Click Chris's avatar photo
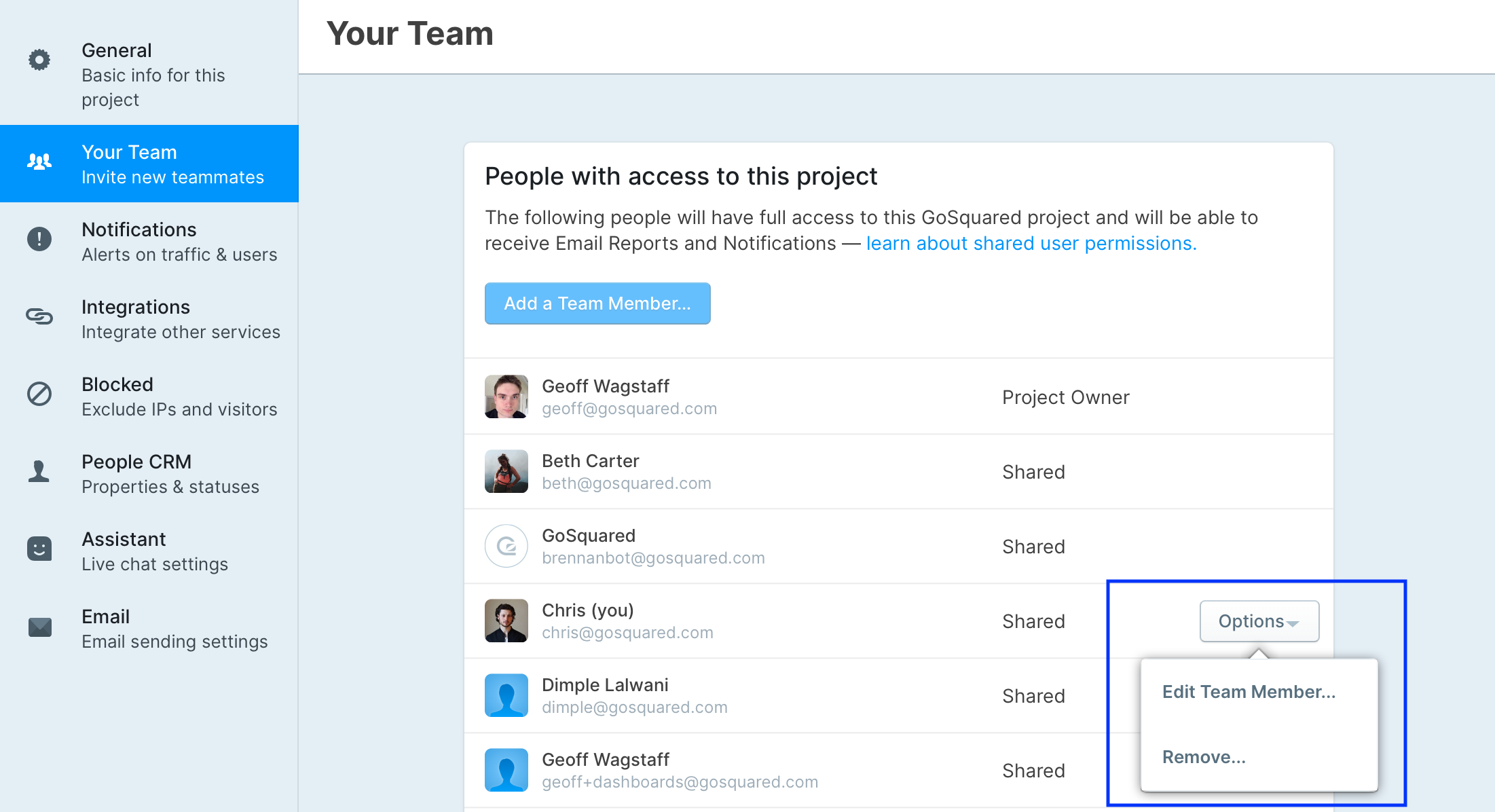Image resolution: width=1495 pixels, height=812 pixels. (506, 621)
